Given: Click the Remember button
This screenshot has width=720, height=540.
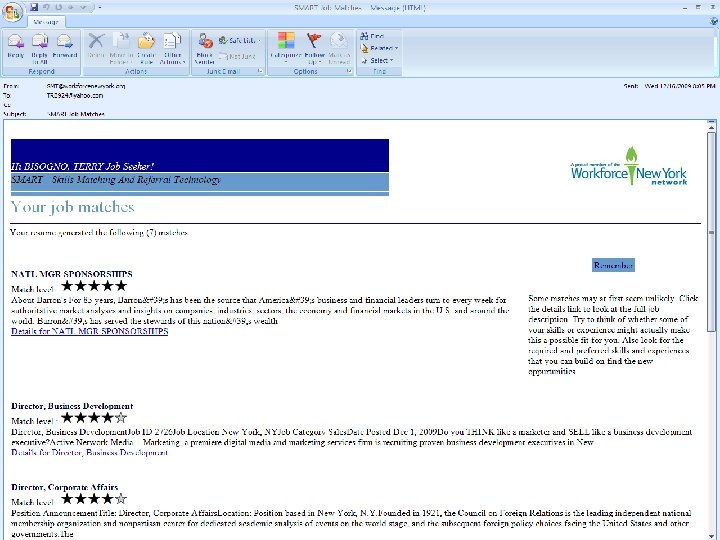Looking at the screenshot, I should (x=613, y=265).
